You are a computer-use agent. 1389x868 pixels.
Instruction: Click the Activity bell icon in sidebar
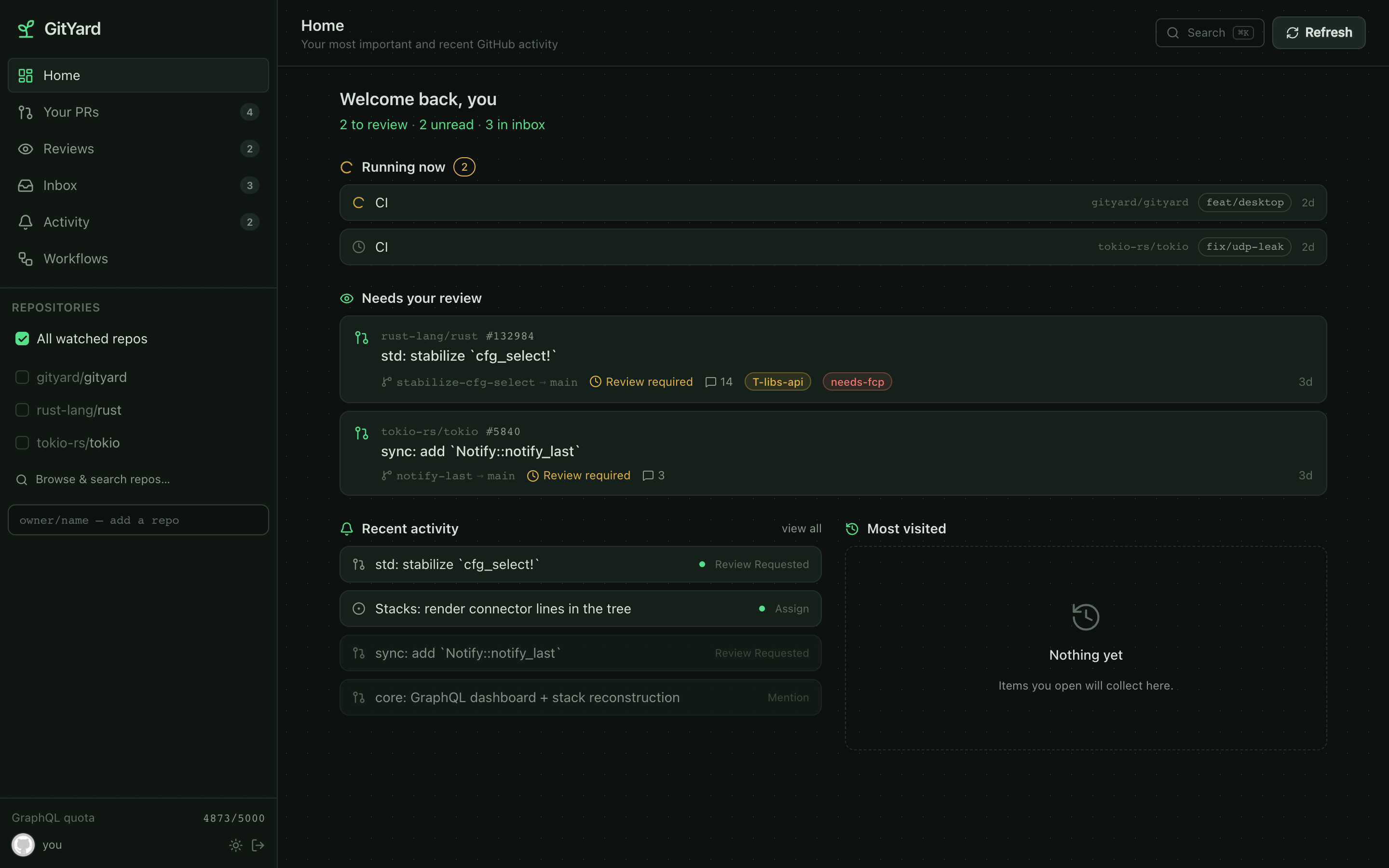point(25,222)
